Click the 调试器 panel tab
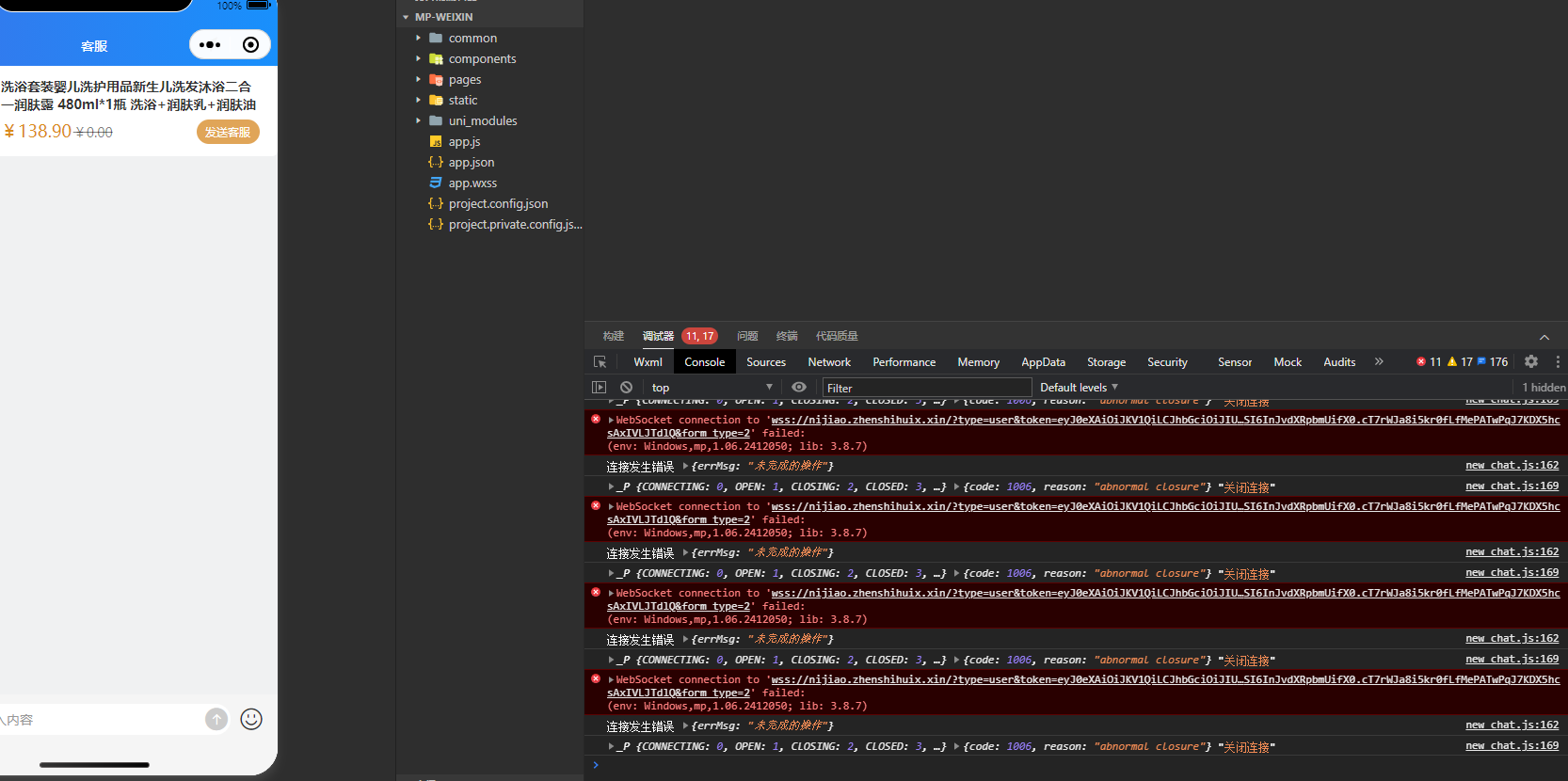This screenshot has height=781, width=1568. (658, 336)
